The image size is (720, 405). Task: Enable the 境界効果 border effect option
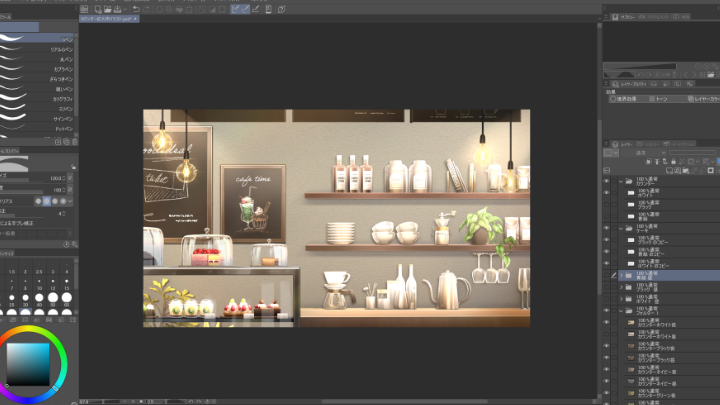tap(623, 99)
